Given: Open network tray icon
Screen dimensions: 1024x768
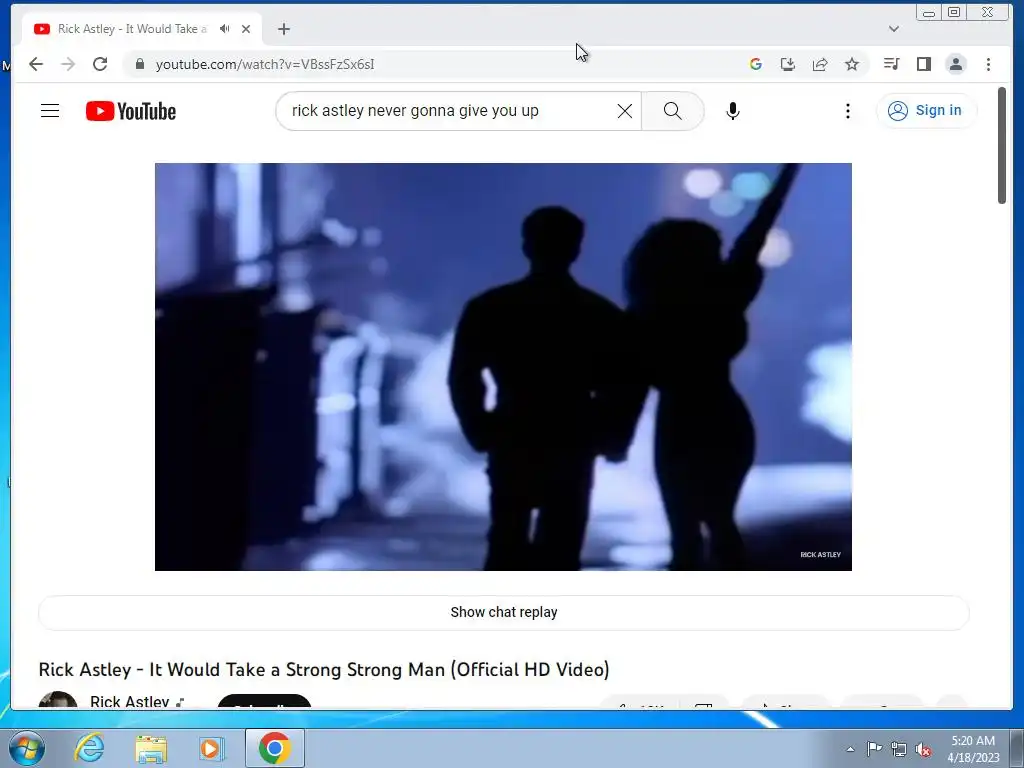Looking at the screenshot, I should tap(899, 749).
